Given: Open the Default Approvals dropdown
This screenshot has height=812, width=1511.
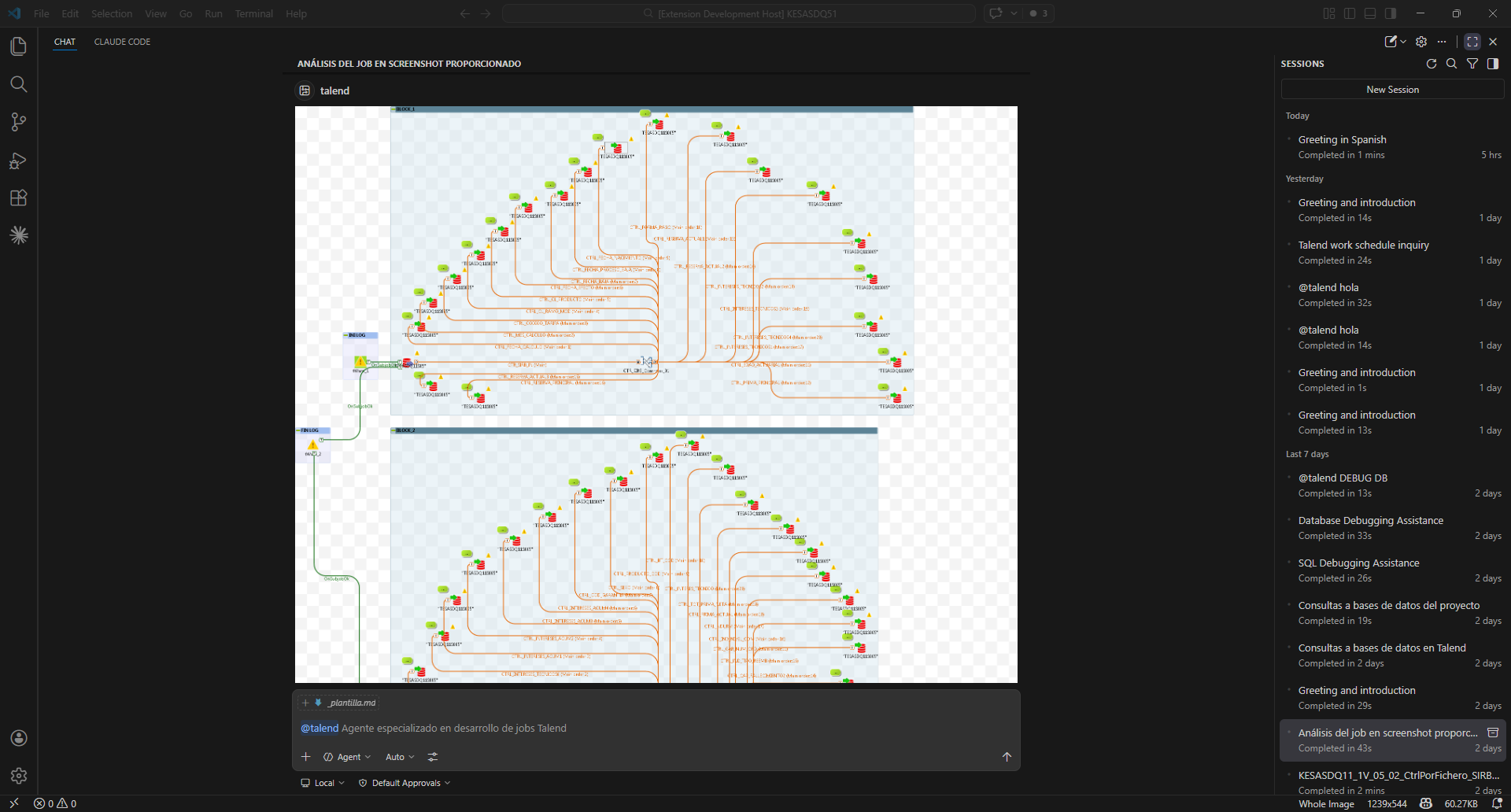Looking at the screenshot, I should pos(405,783).
